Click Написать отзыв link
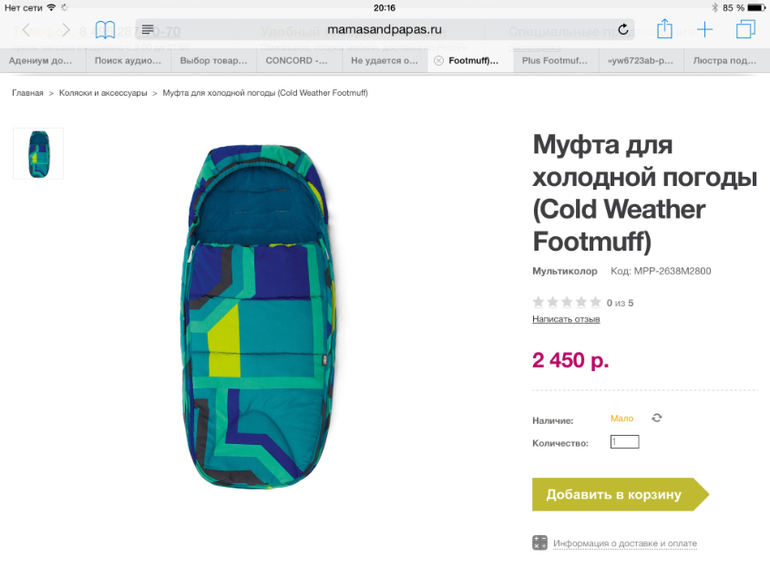The image size is (770, 578). click(x=566, y=319)
